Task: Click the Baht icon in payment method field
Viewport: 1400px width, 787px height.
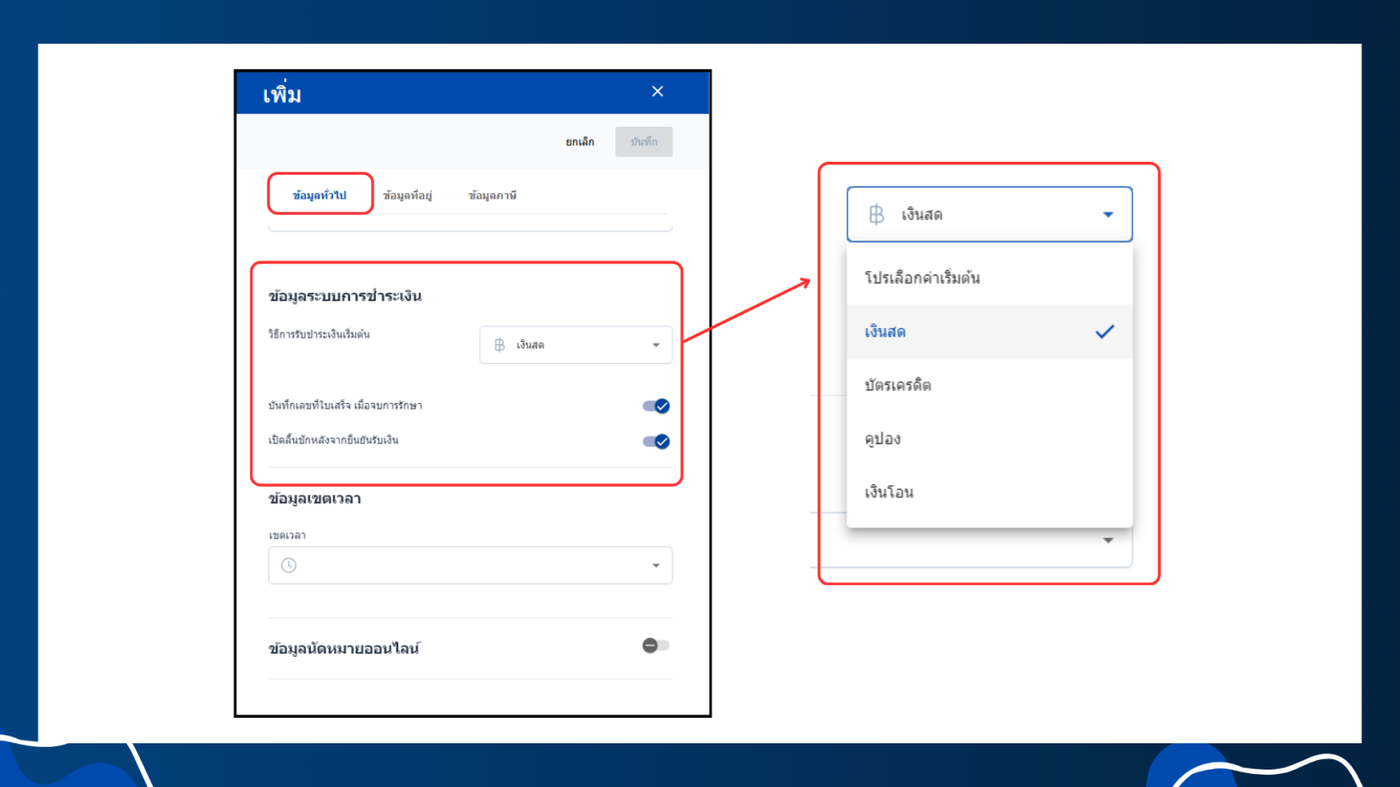Action: click(x=499, y=345)
